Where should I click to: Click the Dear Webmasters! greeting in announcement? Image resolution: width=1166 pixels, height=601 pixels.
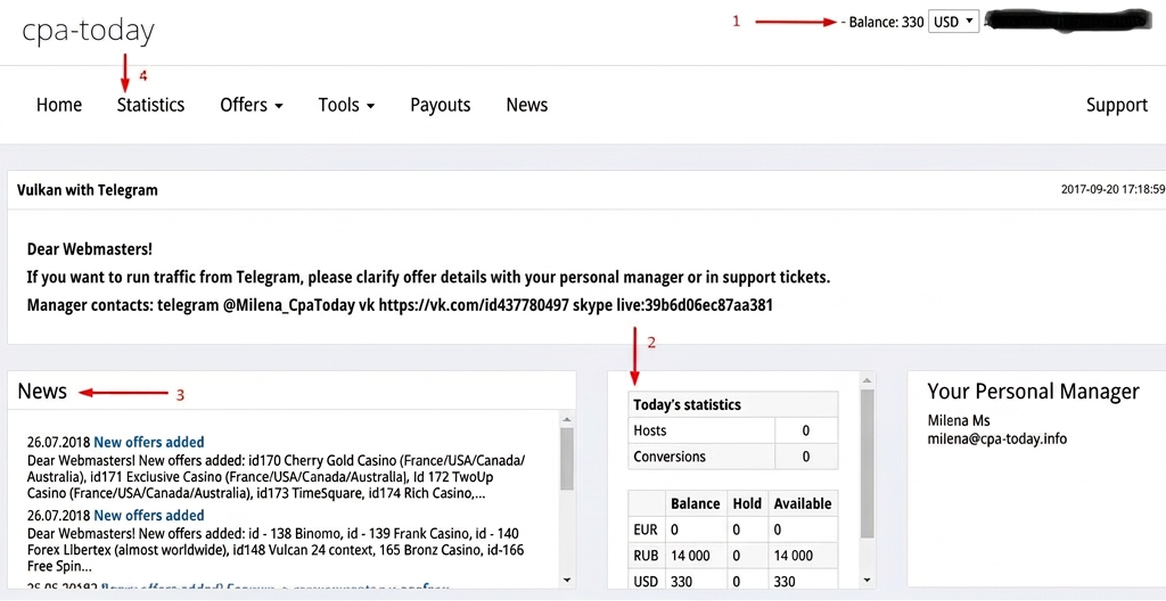click(x=90, y=250)
